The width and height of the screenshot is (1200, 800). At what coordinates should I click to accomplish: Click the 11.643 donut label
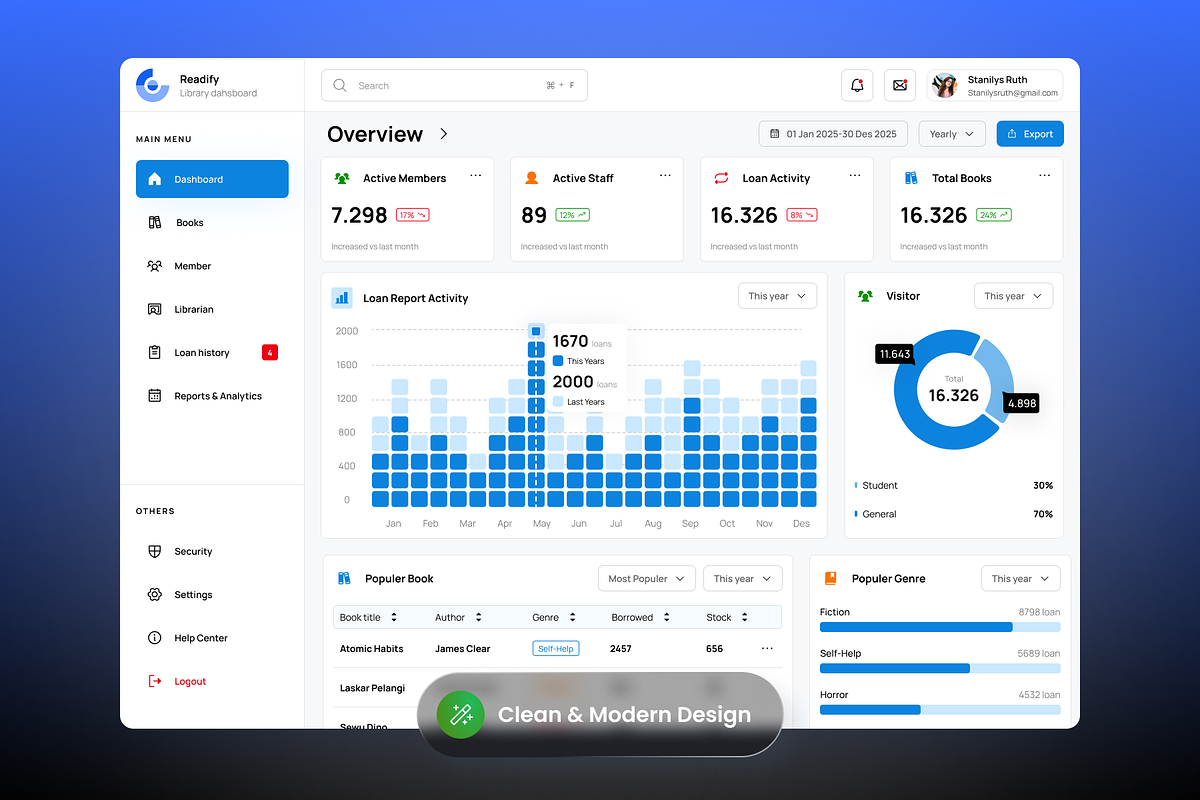[895, 354]
